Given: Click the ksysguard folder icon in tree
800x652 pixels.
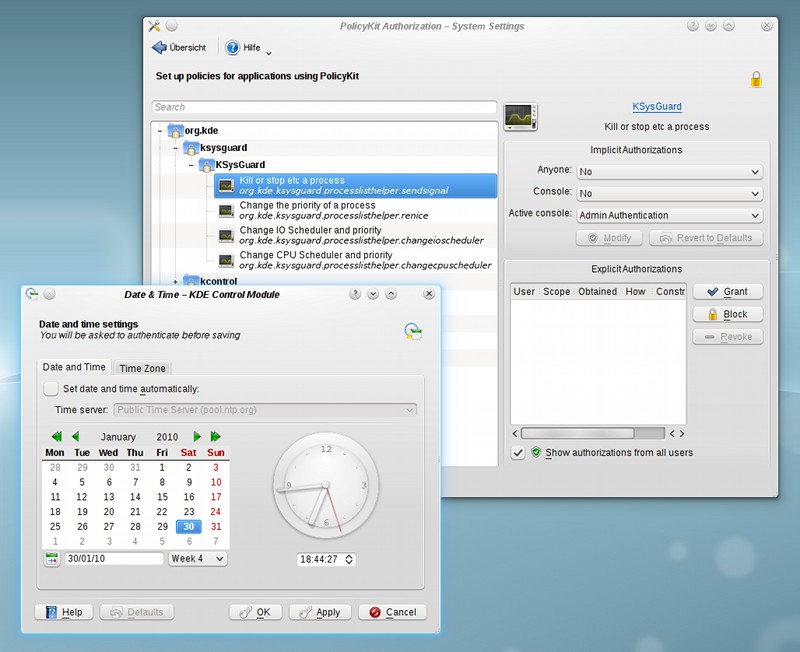Looking at the screenshot, I should pyautogui.click(x=190, y=148).
